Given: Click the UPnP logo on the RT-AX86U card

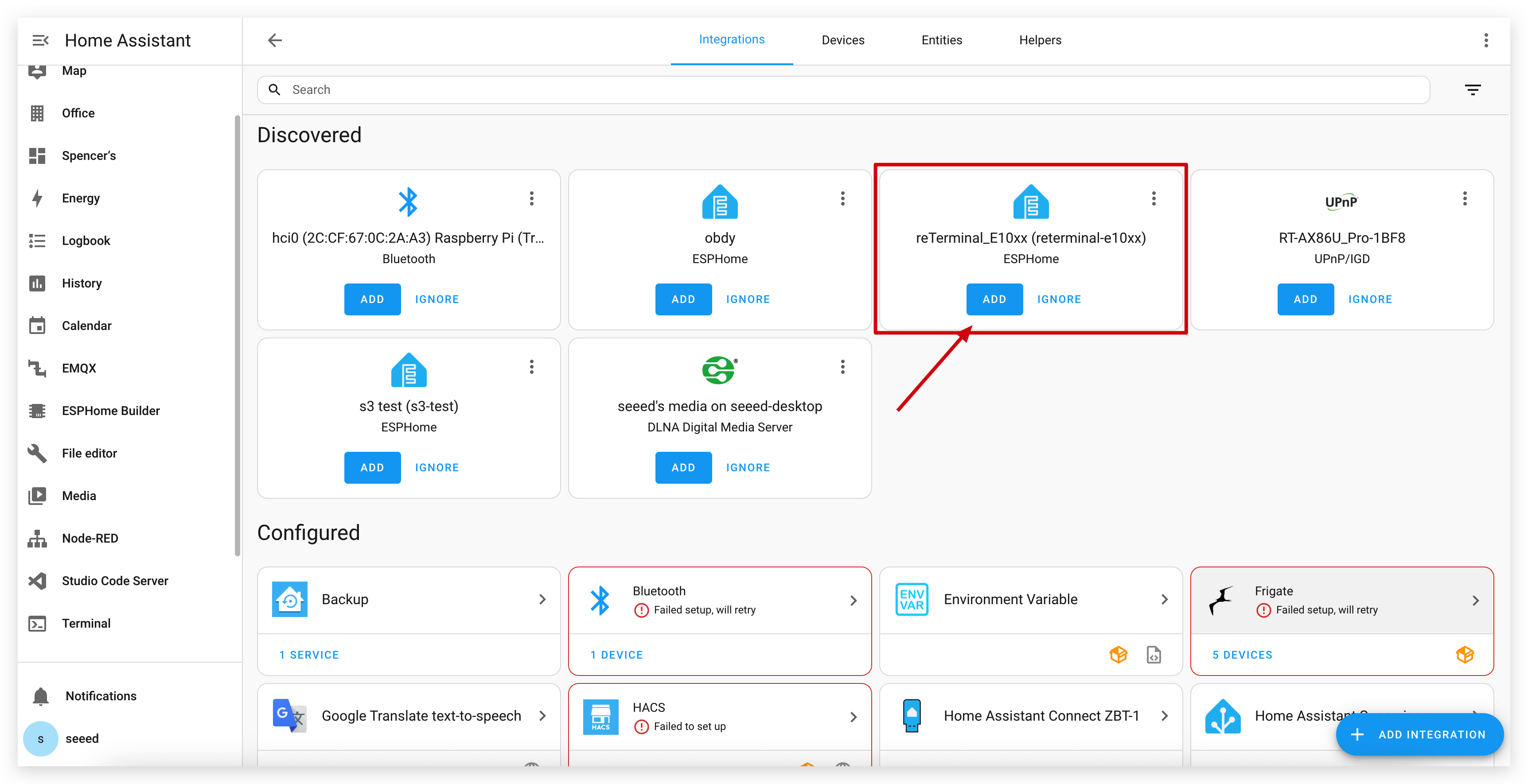Looking at the screenshot, I should (x=1341, y=202).
